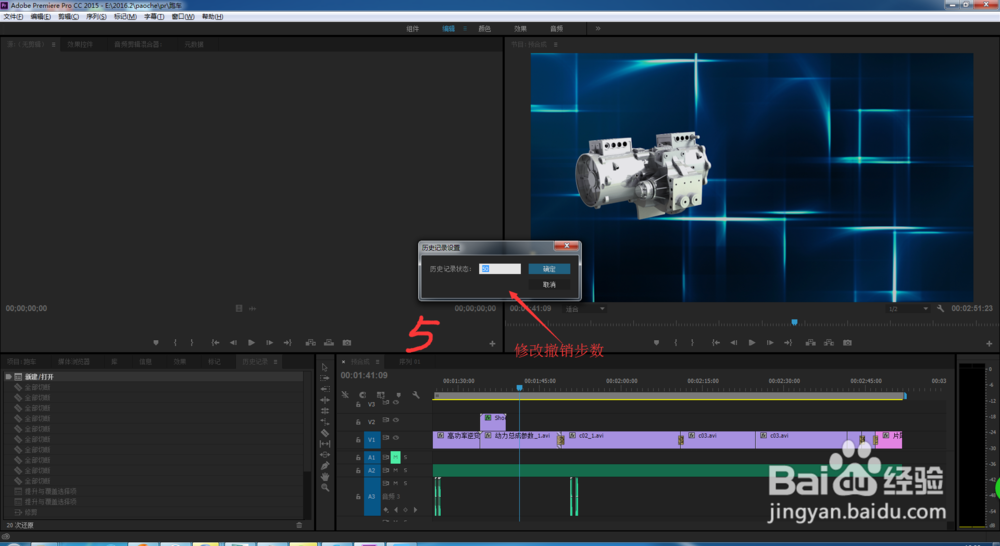The image size is (1000, 546).
Task: Select the Pen tool in the tools panel
Action: [325, 465]
